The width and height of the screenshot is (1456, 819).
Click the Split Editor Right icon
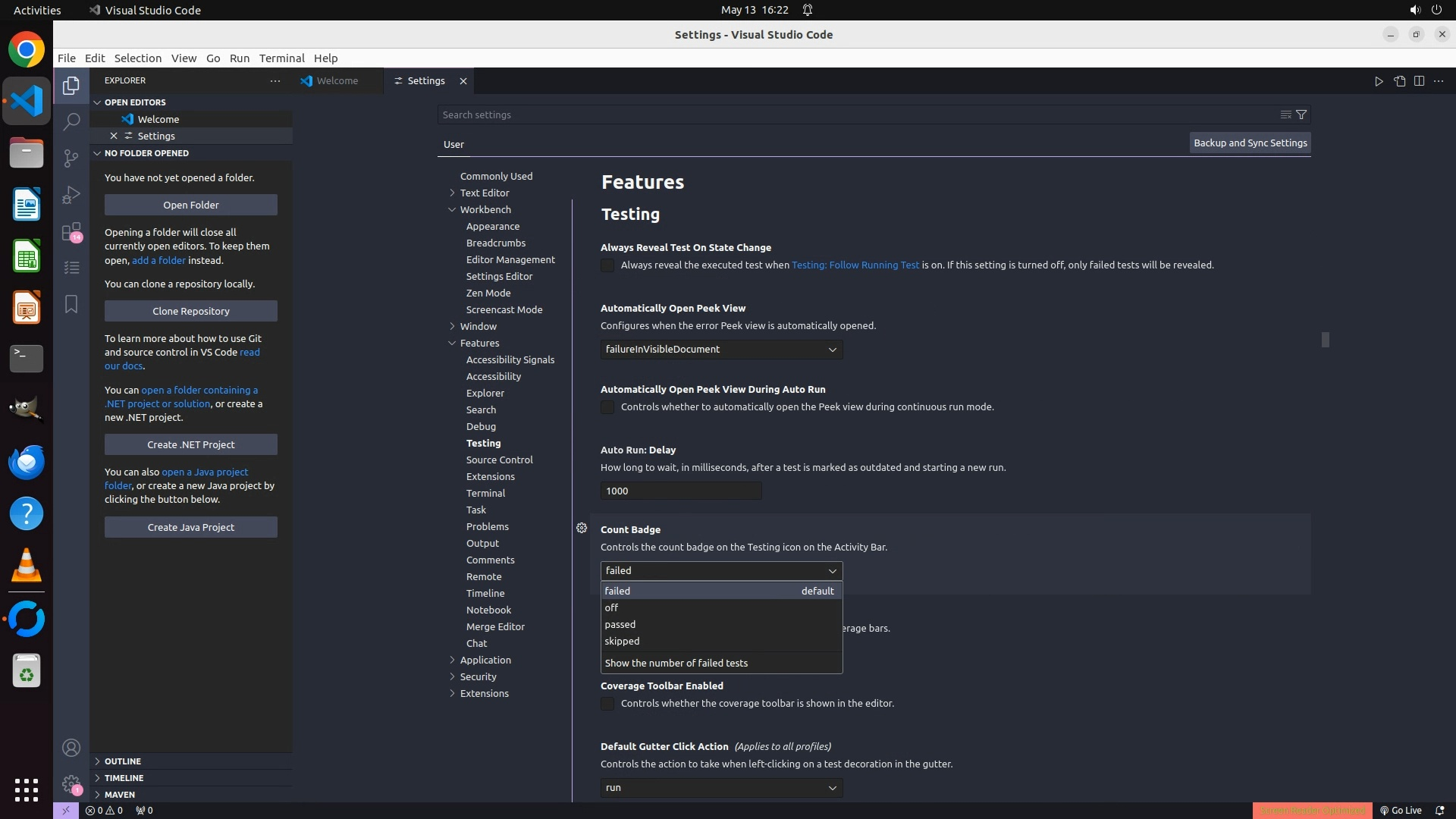[x=1419, y=81]
